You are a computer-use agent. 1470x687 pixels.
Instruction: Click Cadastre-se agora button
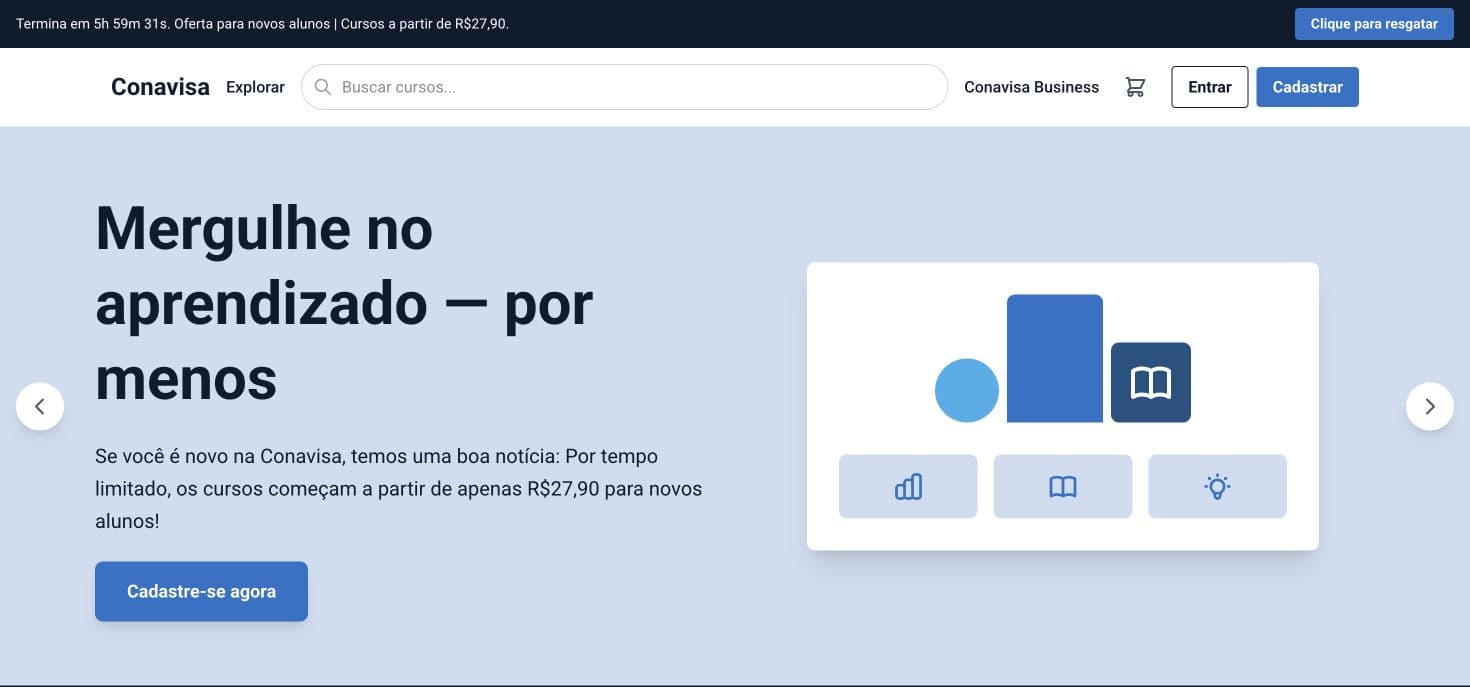pos(201,591)
